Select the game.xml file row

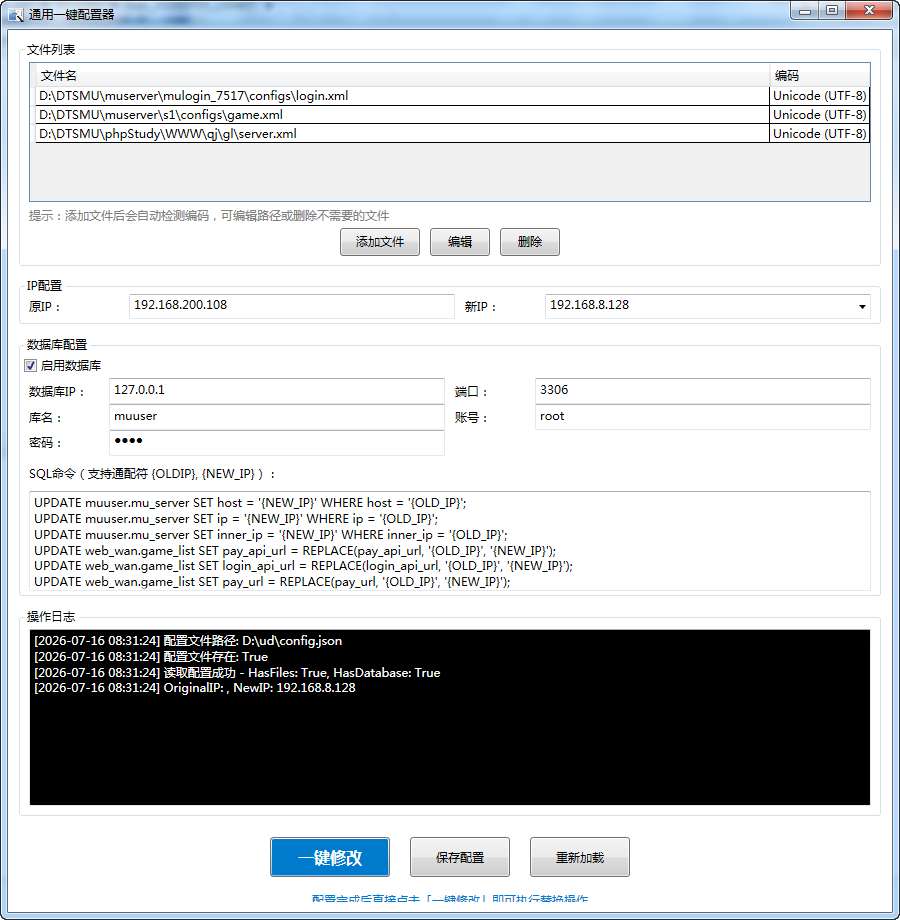(x=452, y=114)
